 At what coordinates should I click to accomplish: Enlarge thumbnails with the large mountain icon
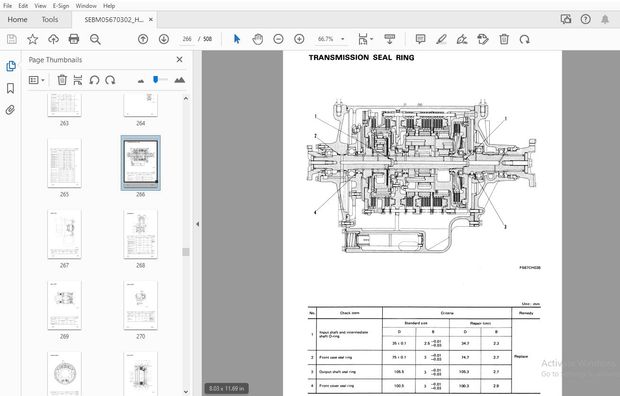(180, 80)
